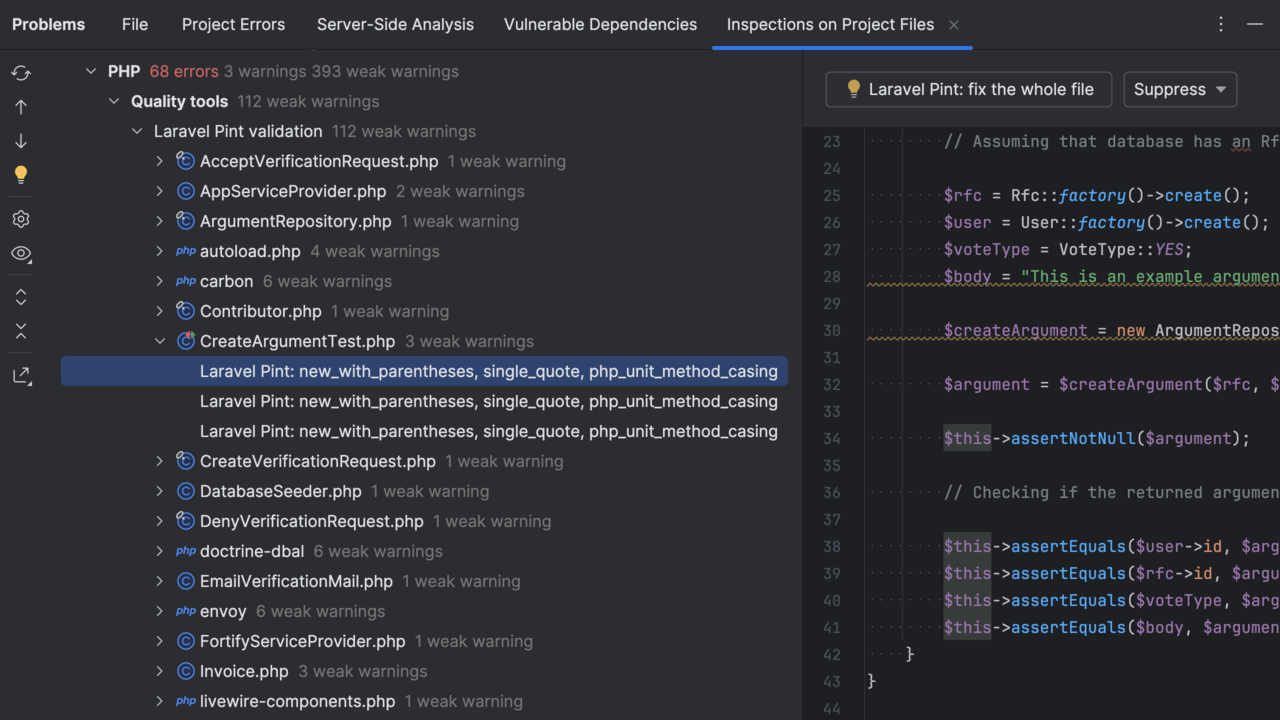1280x720 pixels.
Task: Click the livewire-components.php file icon
Action: 185,701
